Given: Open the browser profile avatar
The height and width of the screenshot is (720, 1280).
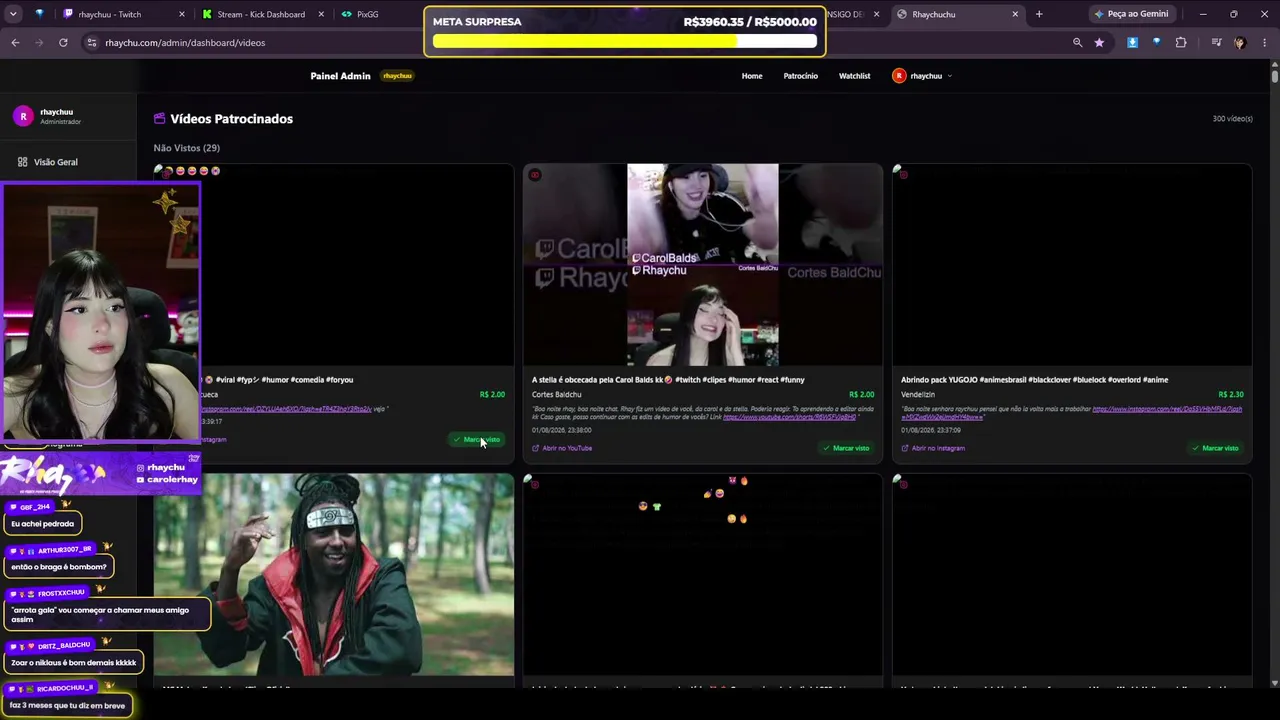Looking at the screenshot, I should 1240,43.
